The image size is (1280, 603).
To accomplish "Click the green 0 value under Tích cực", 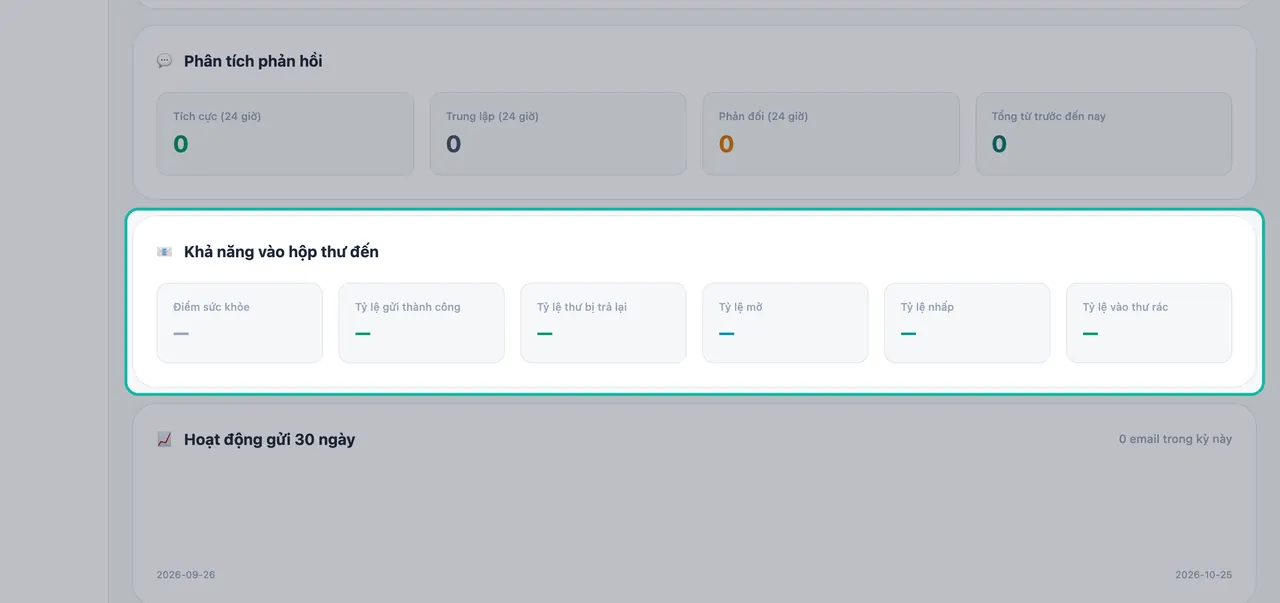I will tap(181, 144).
